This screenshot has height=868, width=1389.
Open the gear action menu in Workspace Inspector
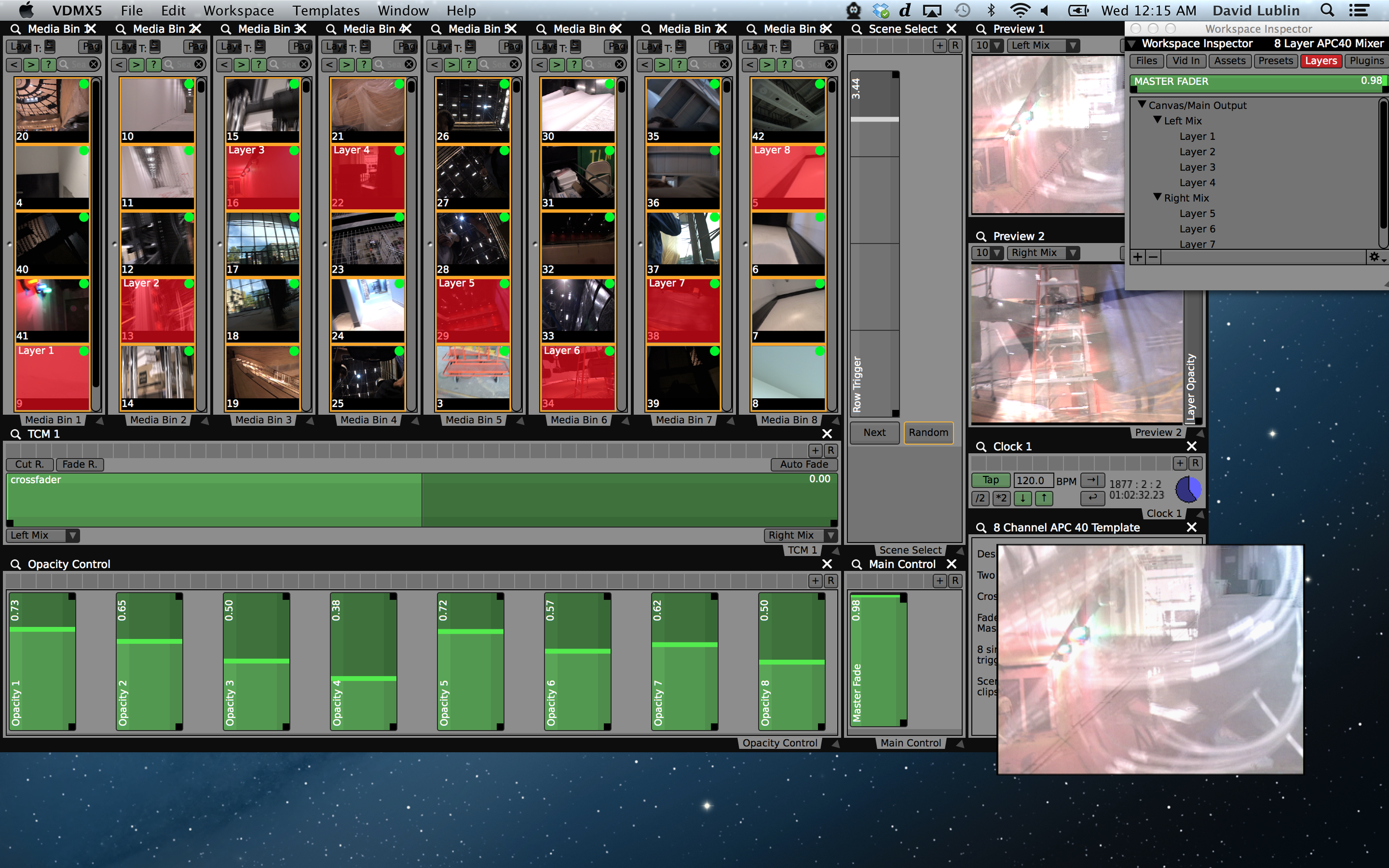[x=1373, y=257]
